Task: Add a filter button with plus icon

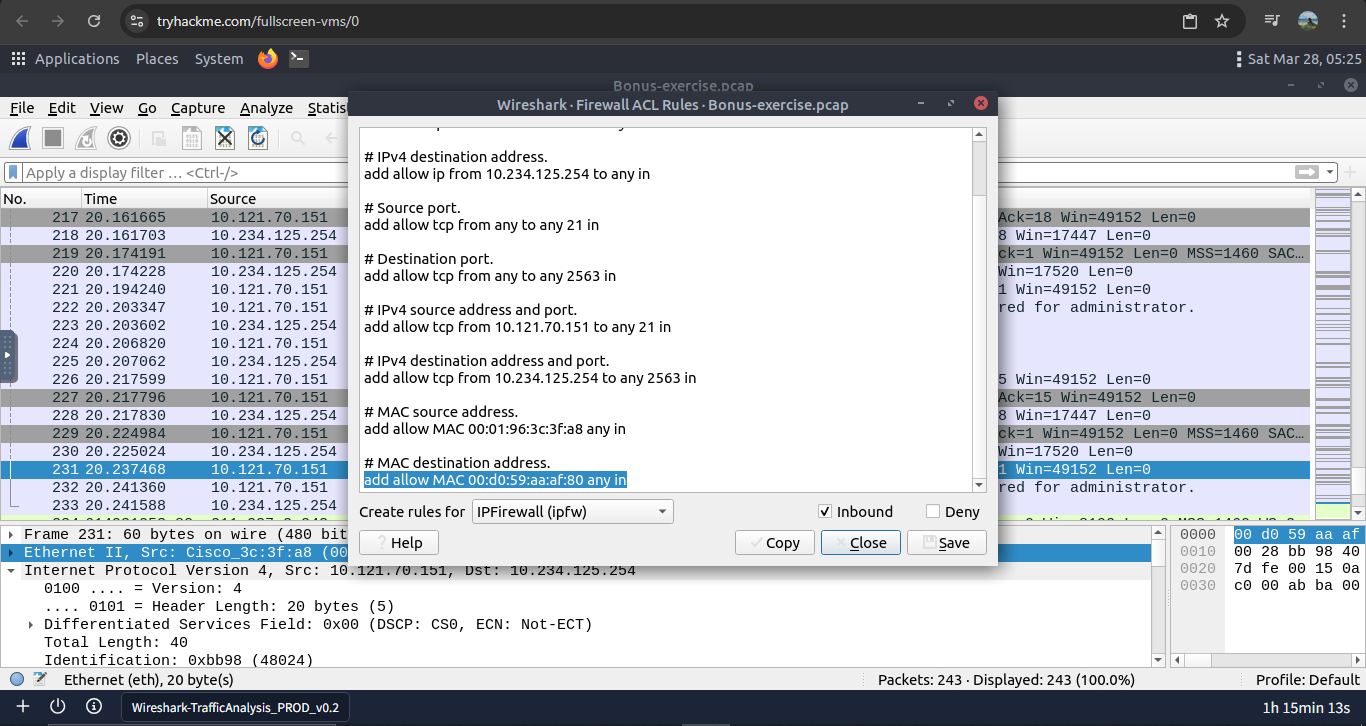Action: pyautogui.click(x=1352, y=172)
